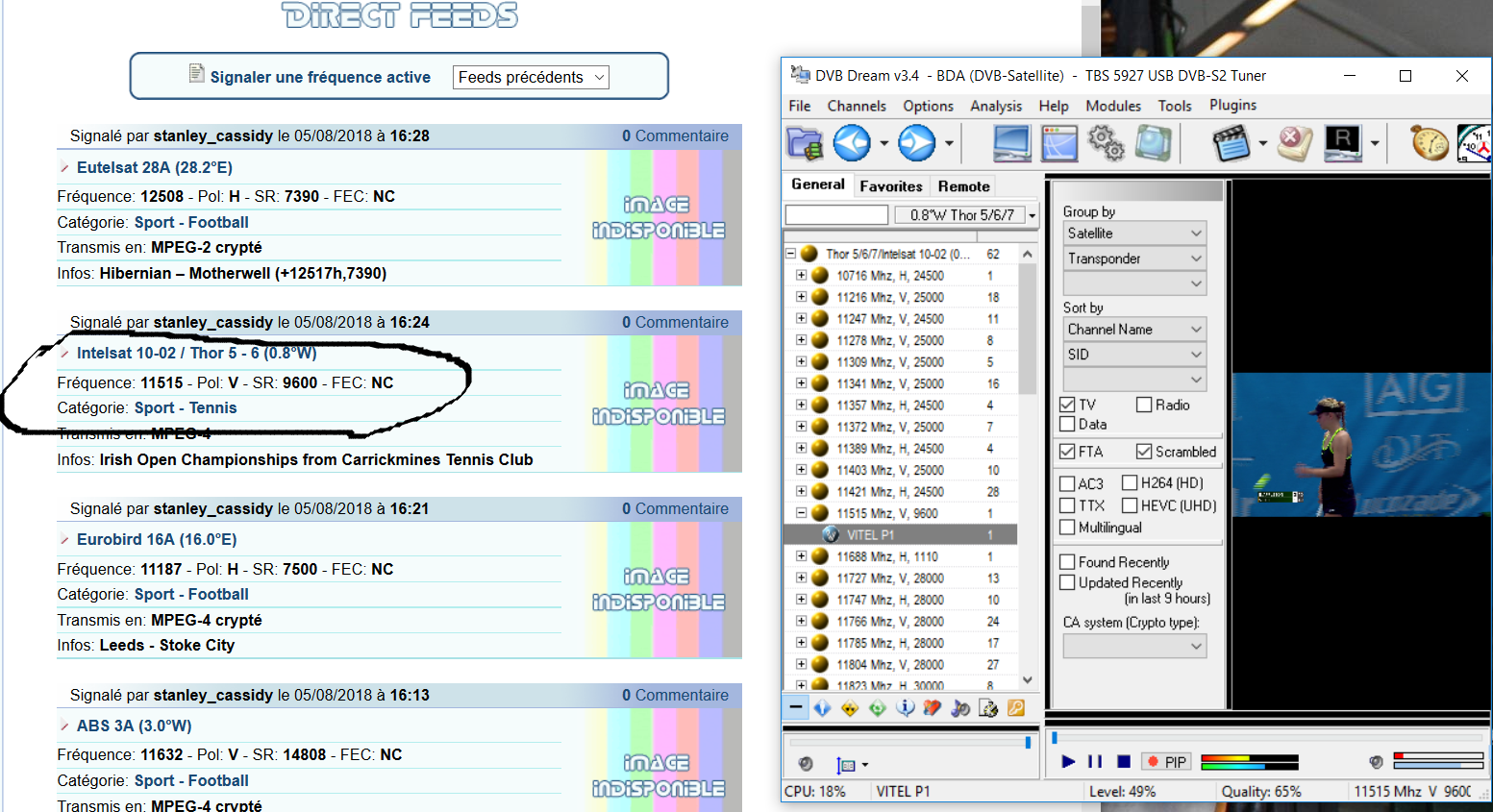Click the window-layout toolbar icon
1493x812 pixels.
pyautogui.click(x=1058, y=143)
